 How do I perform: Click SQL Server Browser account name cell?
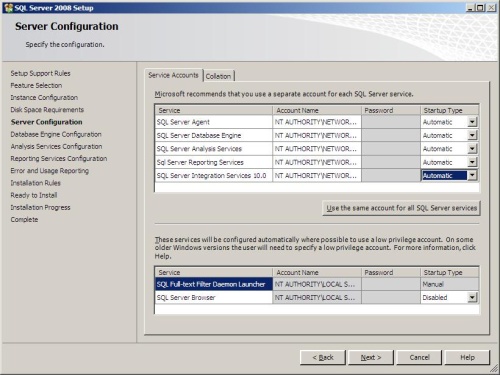coord(317,297)
